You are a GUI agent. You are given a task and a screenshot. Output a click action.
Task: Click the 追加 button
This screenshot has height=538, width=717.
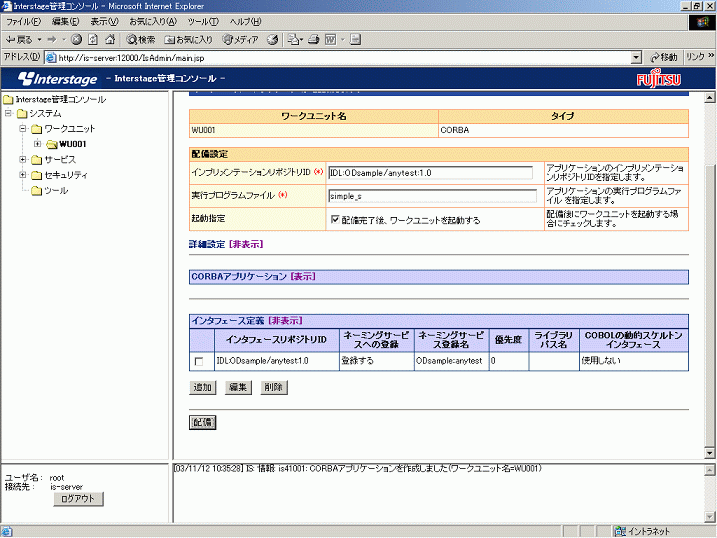point(203,387)
